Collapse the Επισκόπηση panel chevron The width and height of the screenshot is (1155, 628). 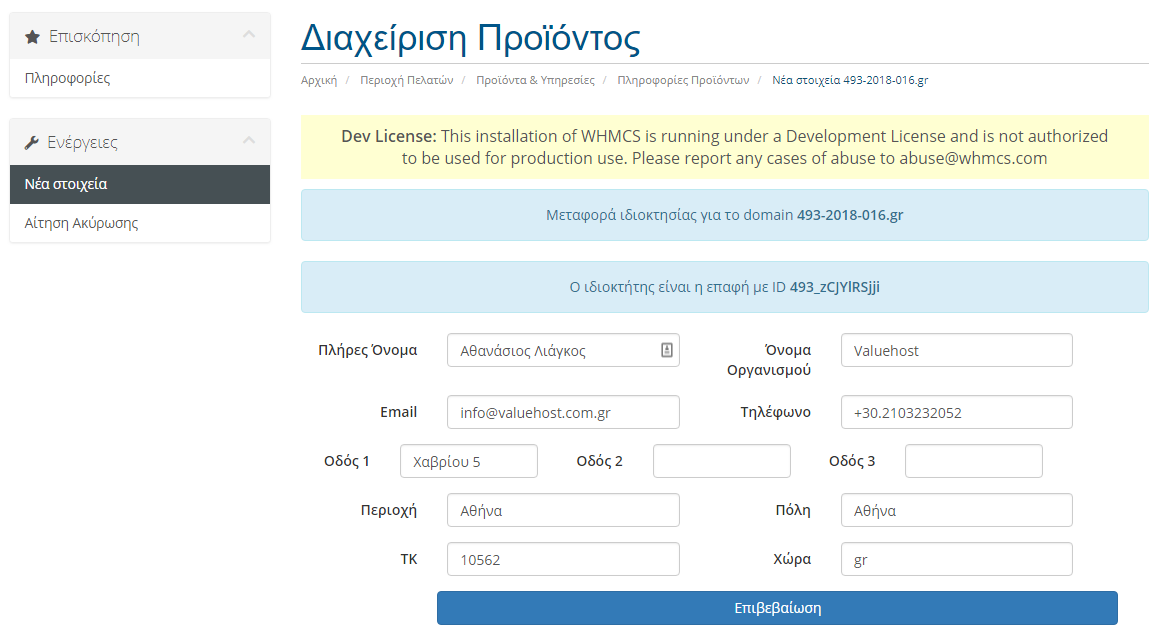[x=249, y=36]
